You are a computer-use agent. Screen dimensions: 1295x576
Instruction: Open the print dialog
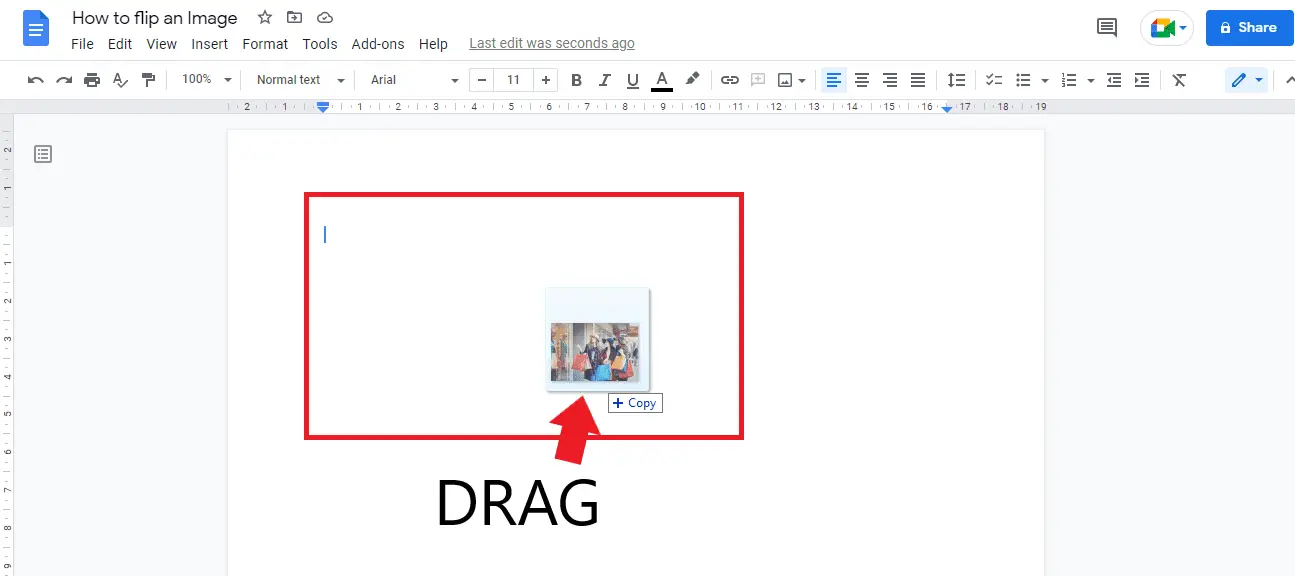coord(91,79)
